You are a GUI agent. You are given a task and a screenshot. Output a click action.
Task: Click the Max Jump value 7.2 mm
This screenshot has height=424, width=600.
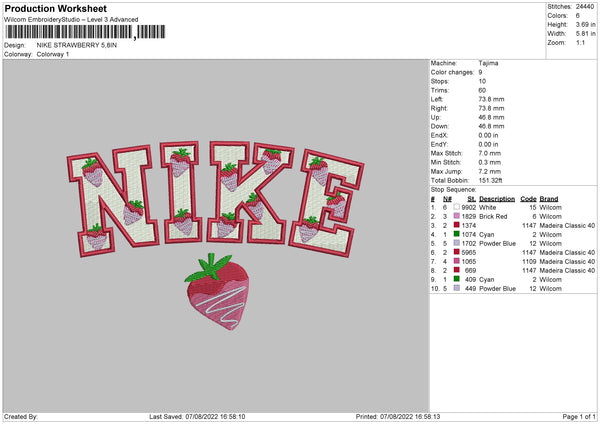(x=489, y=171)
